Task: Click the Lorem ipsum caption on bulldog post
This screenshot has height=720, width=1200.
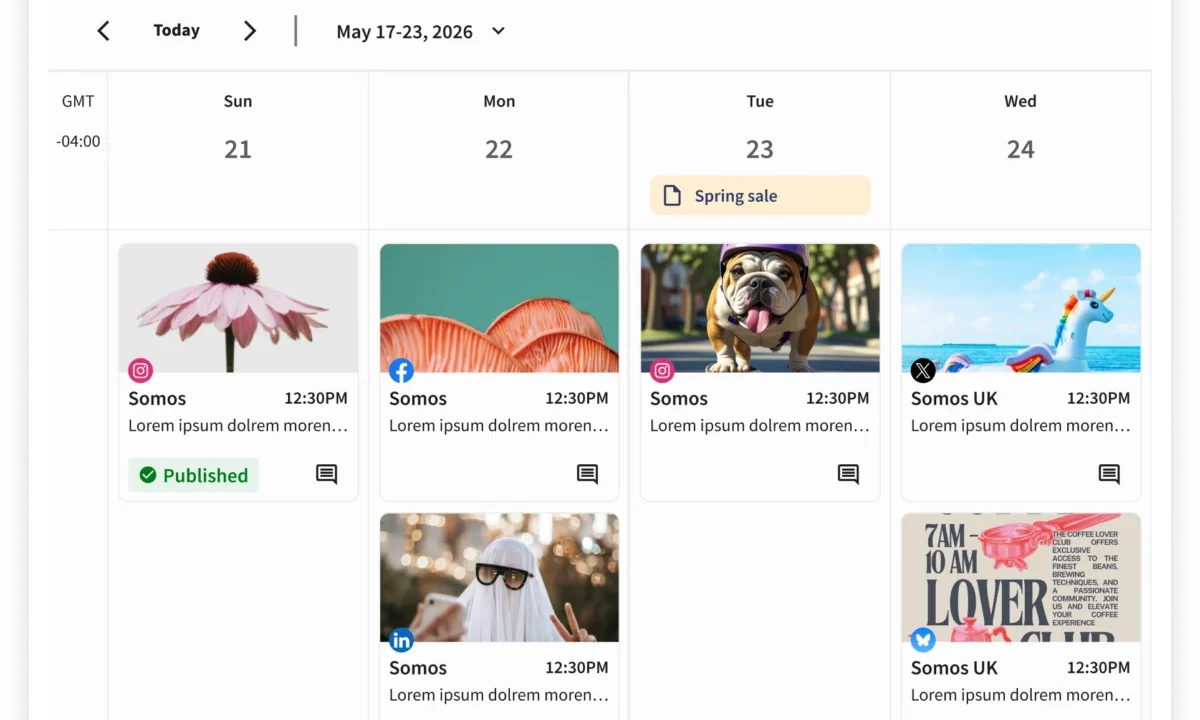Action: 760,426
